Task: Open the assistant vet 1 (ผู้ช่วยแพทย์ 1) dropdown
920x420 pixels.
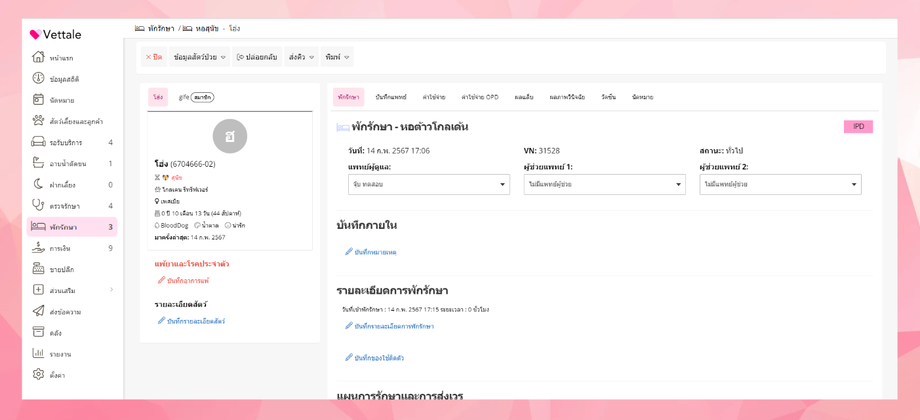Action: point(604,184)
